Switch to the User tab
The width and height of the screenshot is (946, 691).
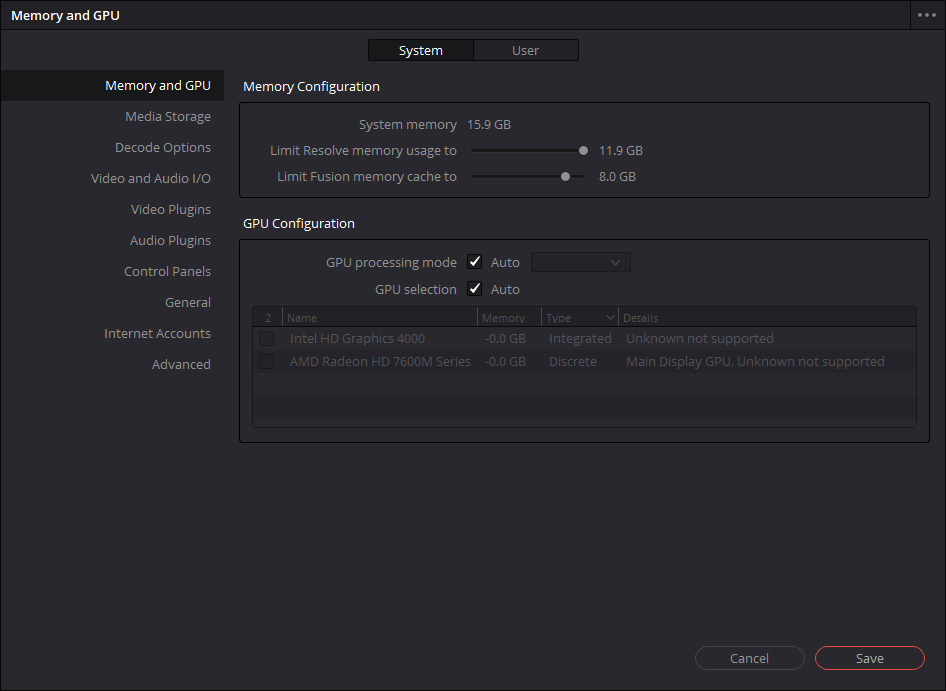525,50
